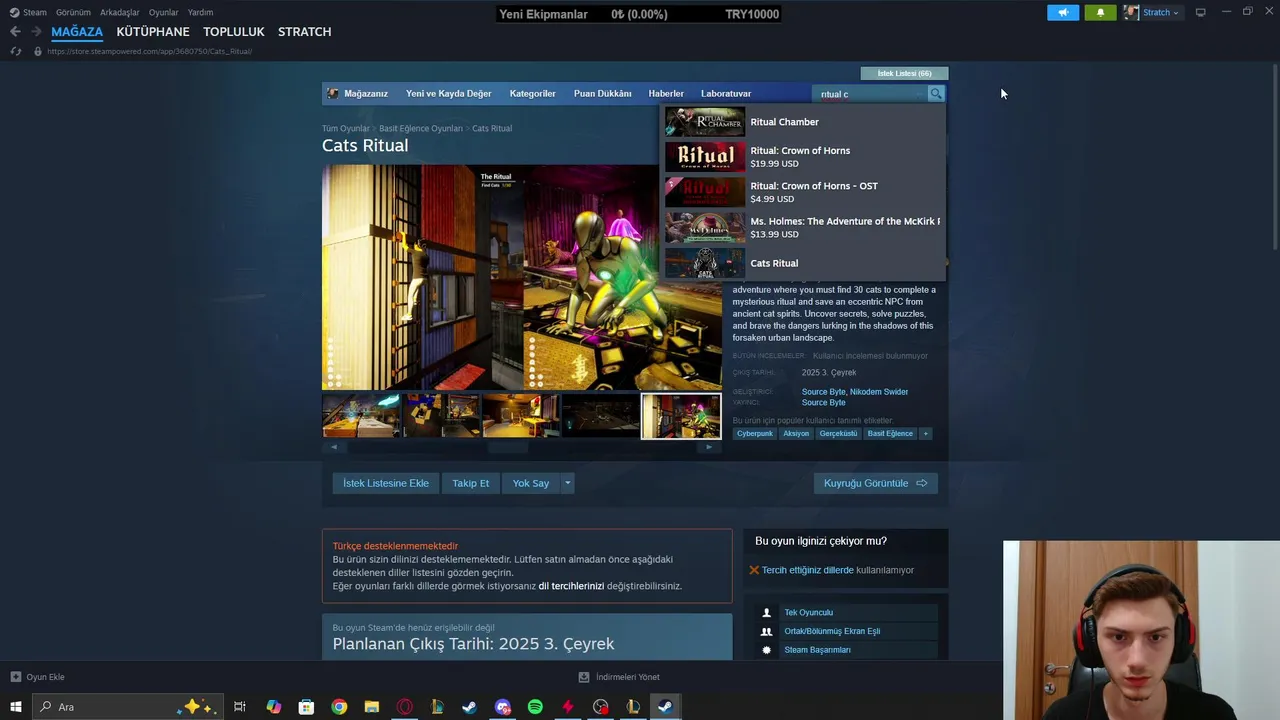Select the third screenshot thumbnail
This screenshot has height=720, width=1280.
click(x=521, y=416)
